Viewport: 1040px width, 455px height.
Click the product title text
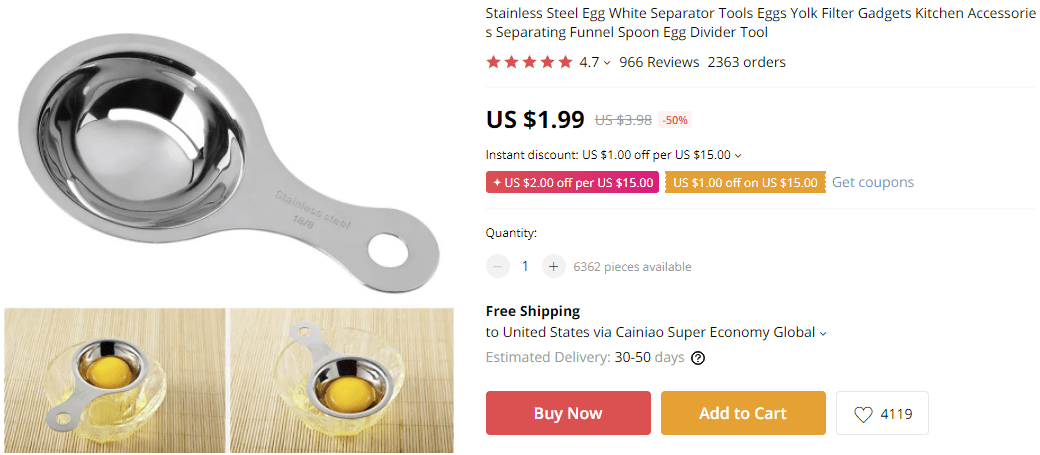(760, 23)
